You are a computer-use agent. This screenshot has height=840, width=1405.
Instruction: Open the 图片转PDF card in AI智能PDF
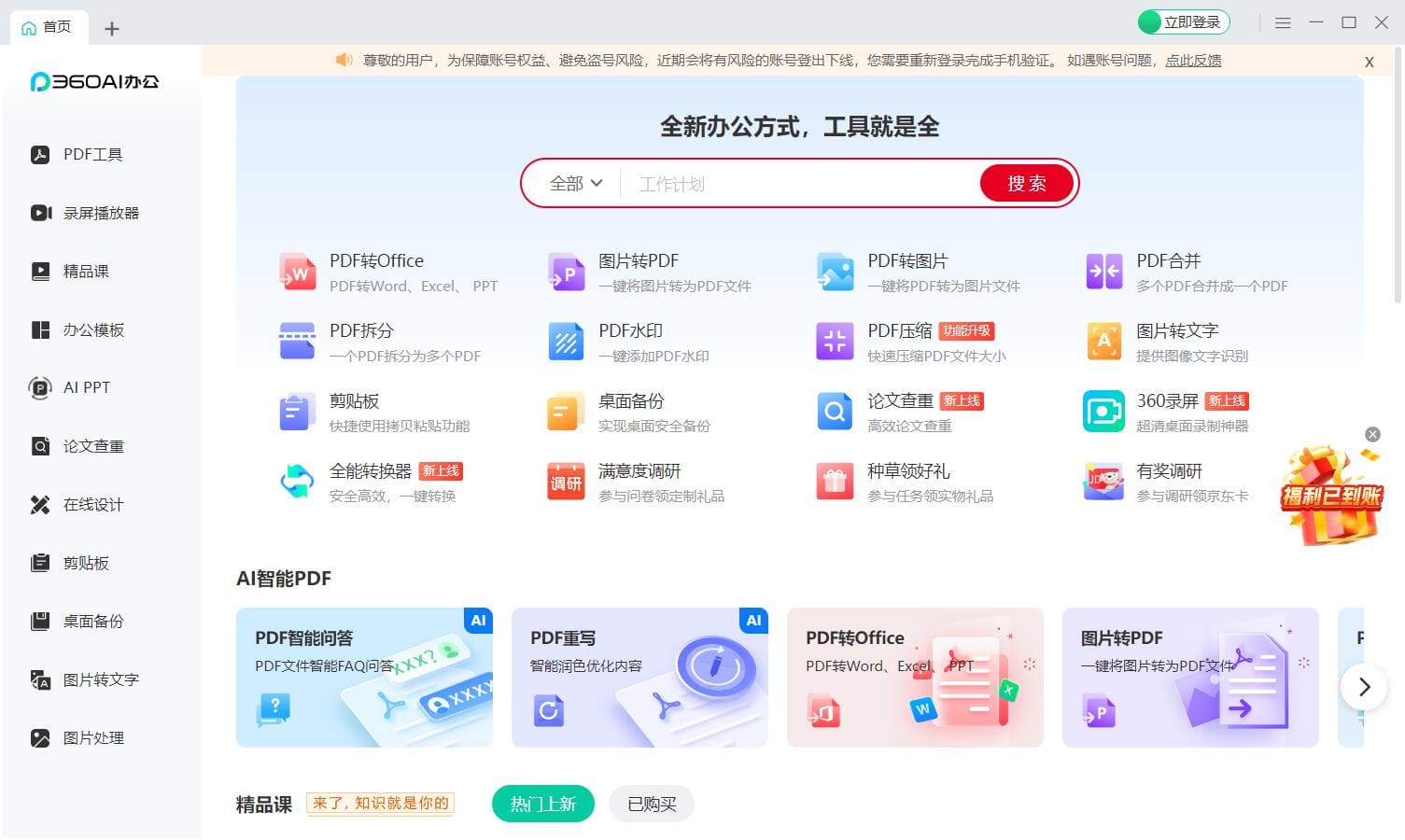1190,678
